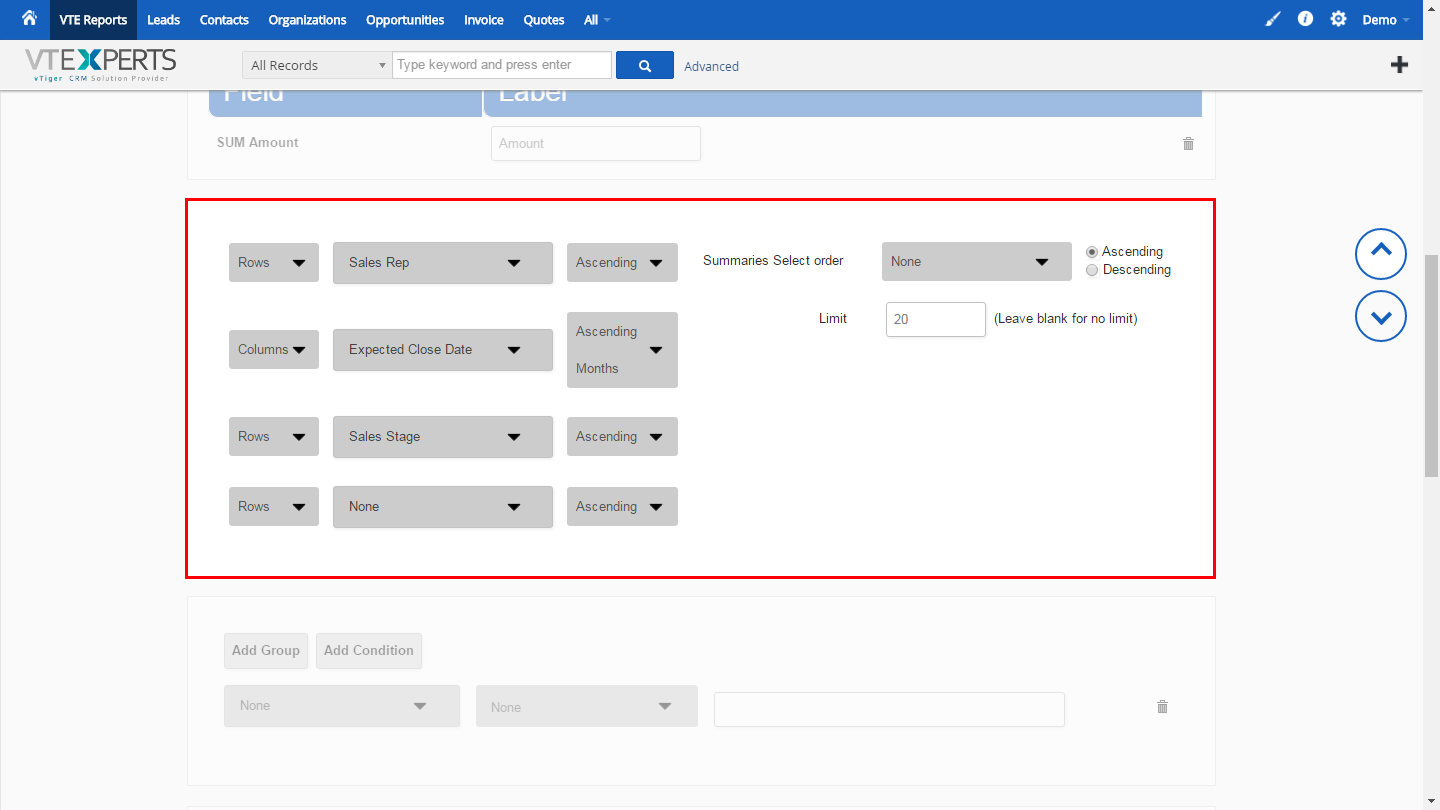Go to the Home icon
The image size is (1440, 810).
point(29,19)
